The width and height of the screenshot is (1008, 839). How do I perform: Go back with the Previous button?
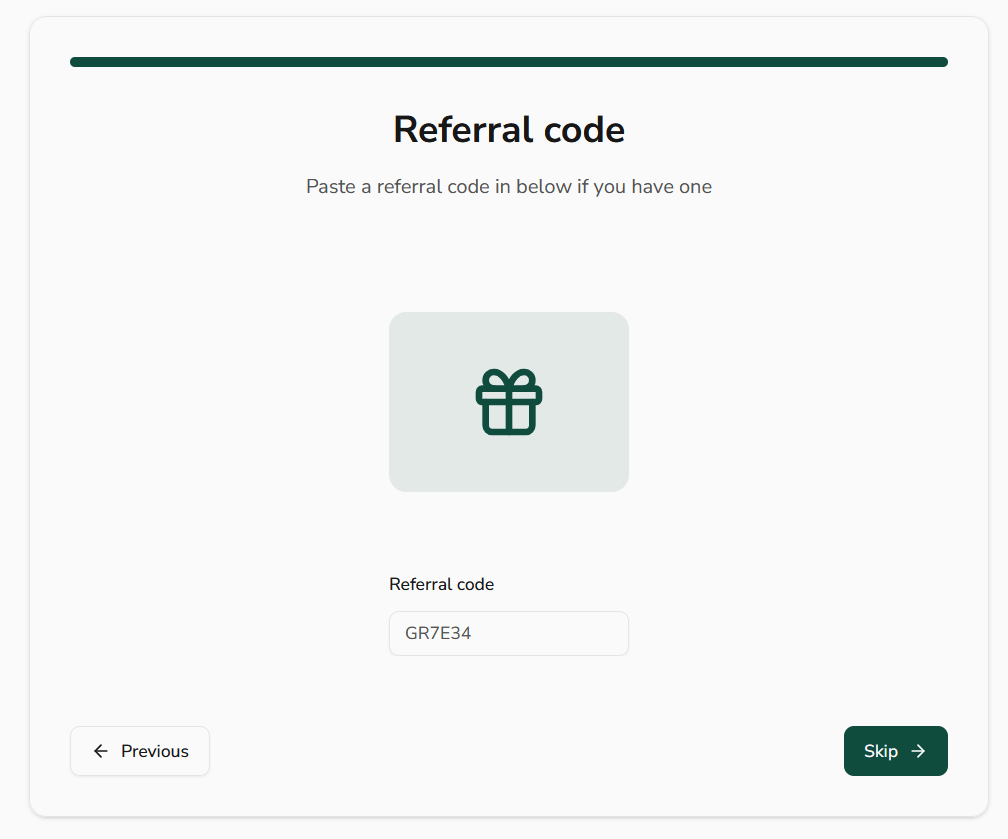pos(140,751)
